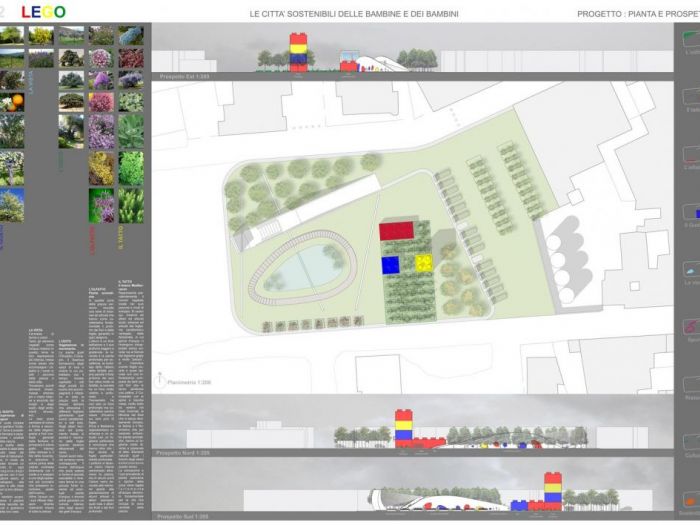Select the heading "LE CITTA' SOSTENIBILI DELLE BAMBINE E DEI BAMBINI"

354,14
